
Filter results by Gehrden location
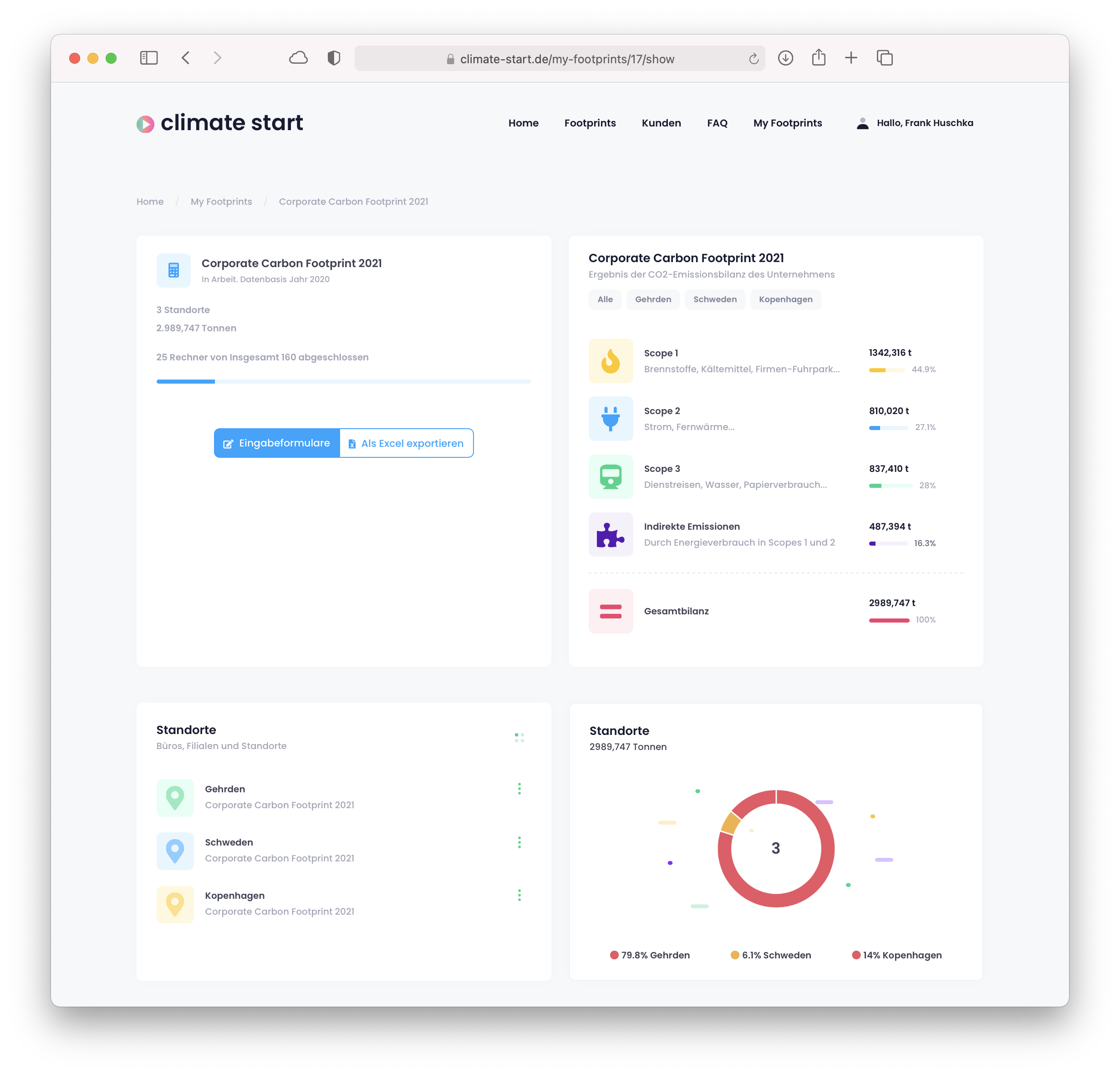pyautogui.click(x=652, y=299)
